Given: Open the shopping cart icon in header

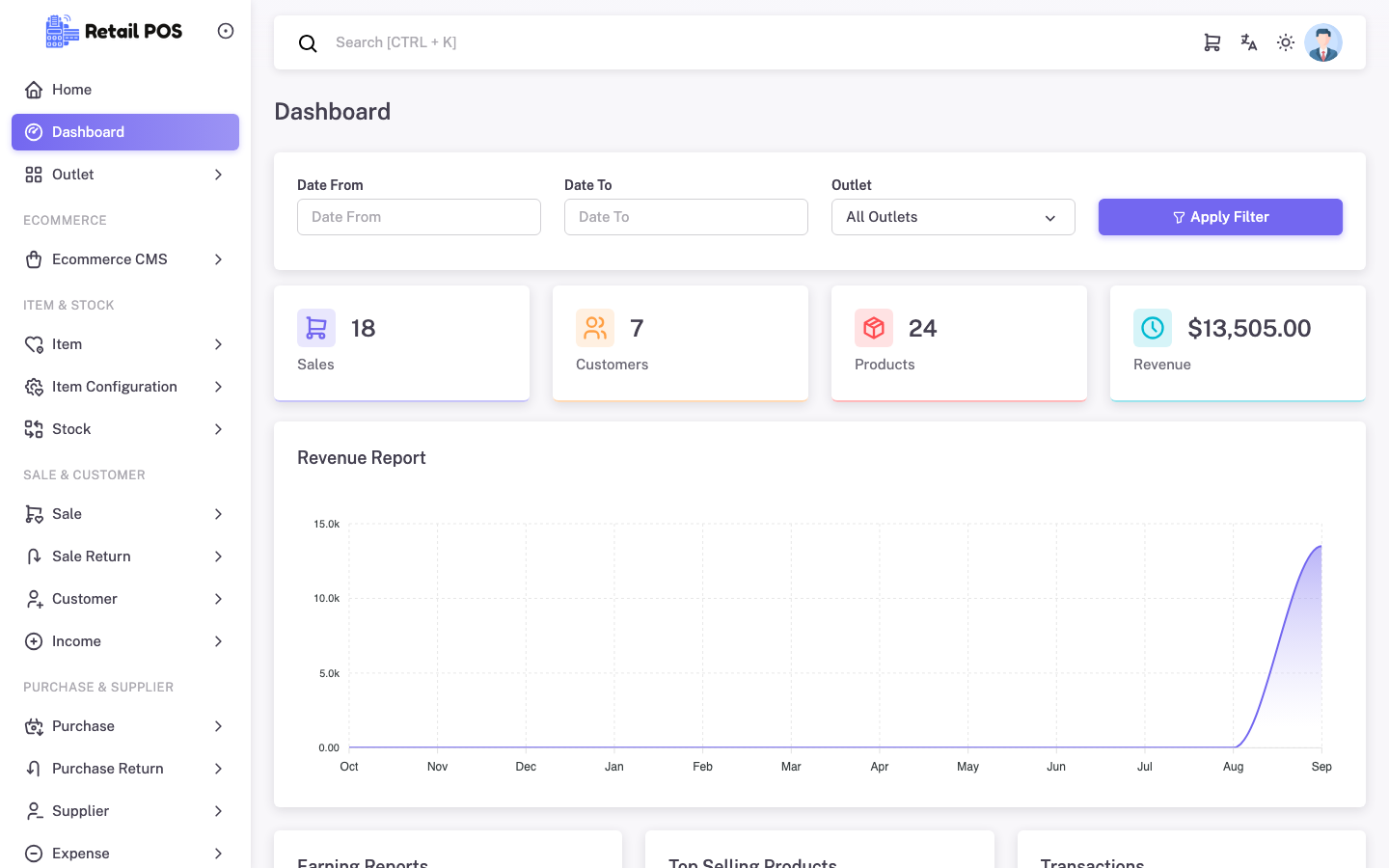Looking at the screenshot, I should [x=1212, y=42].
